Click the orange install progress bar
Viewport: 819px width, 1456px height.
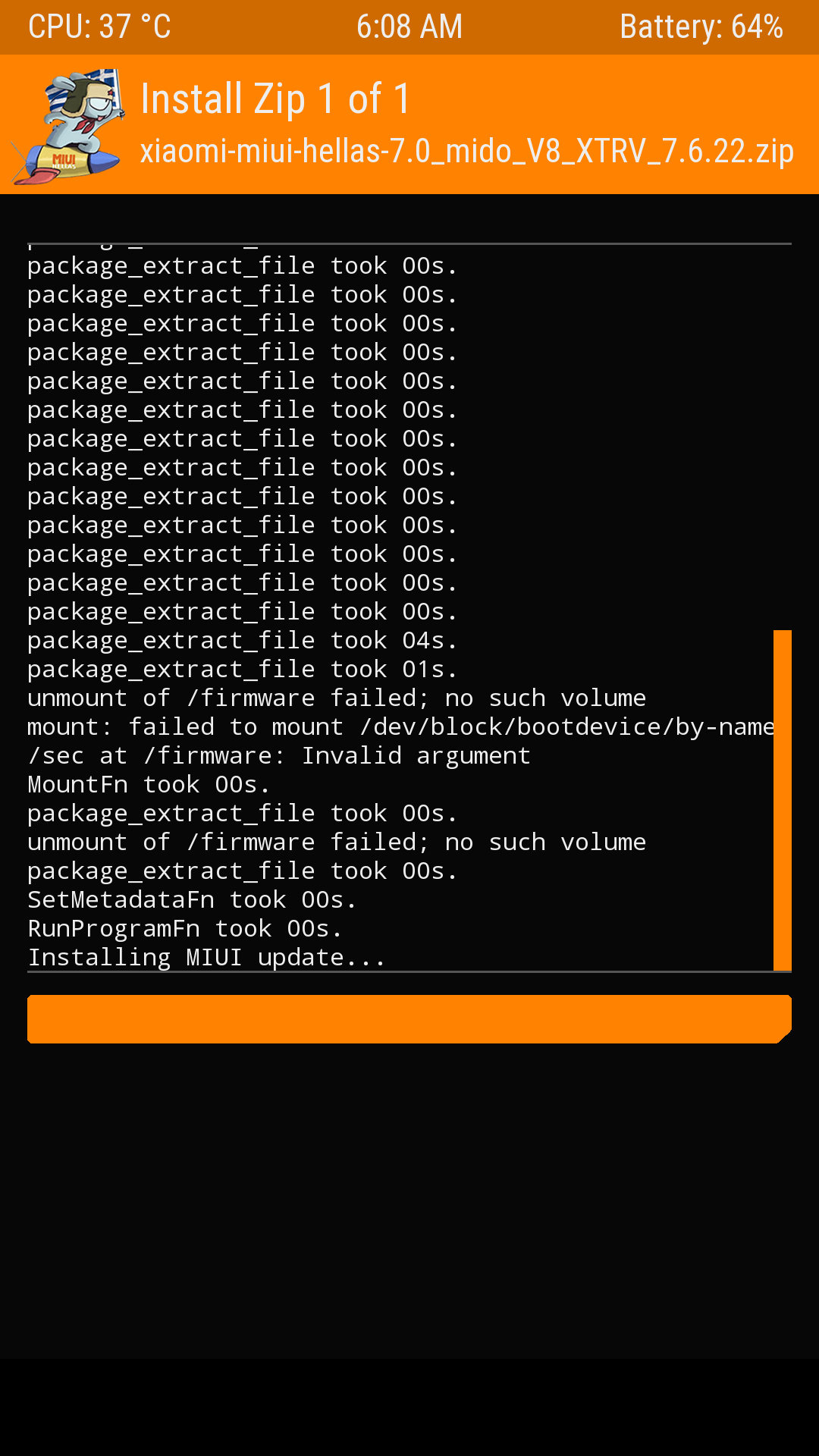tap(409, 1018)
